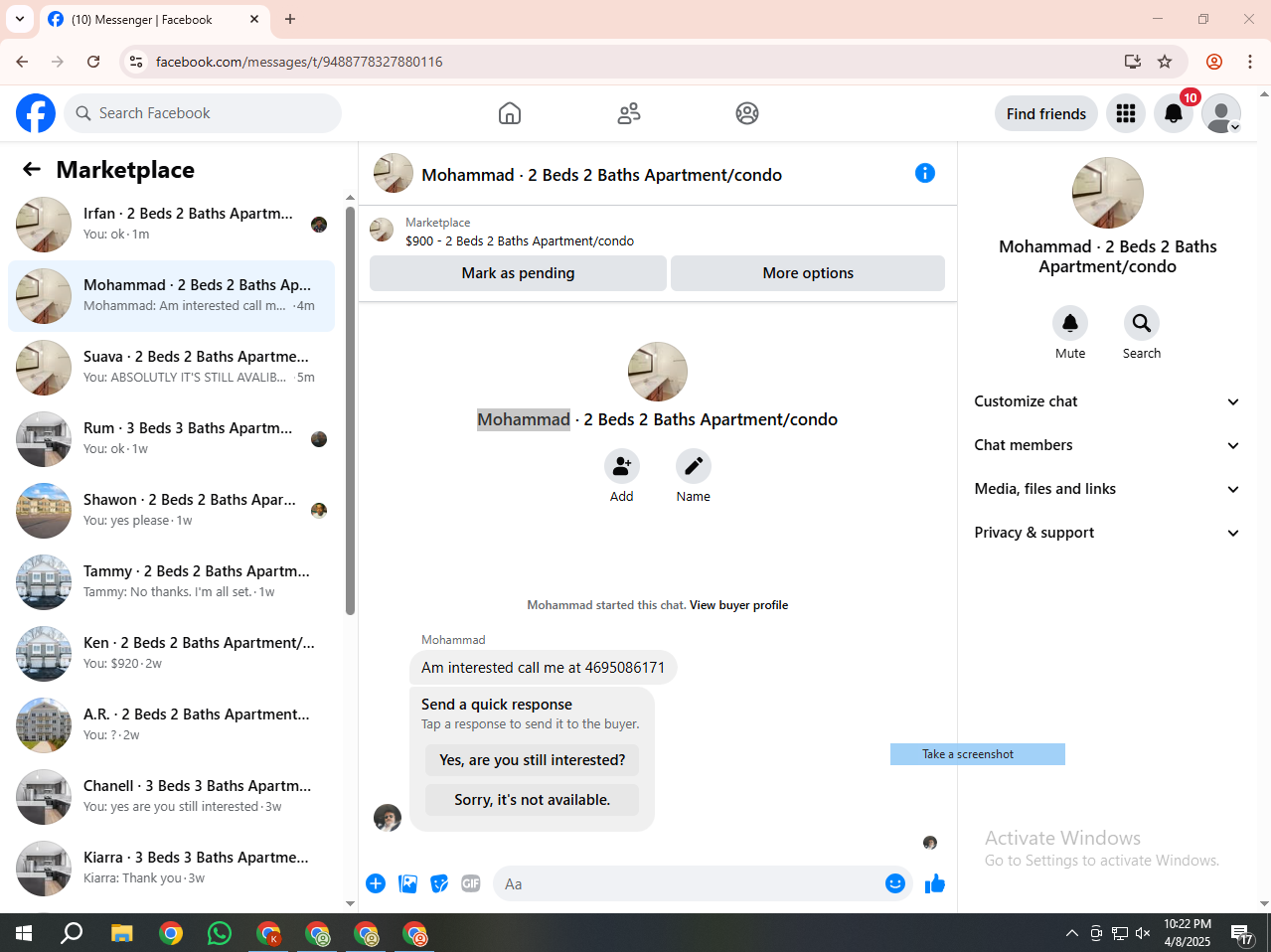Open Chrome tab search dropdown arrow
Image resolution: width=1271 pixels, height=952 pixels.
pyautogui.click(x=20, y=19)
